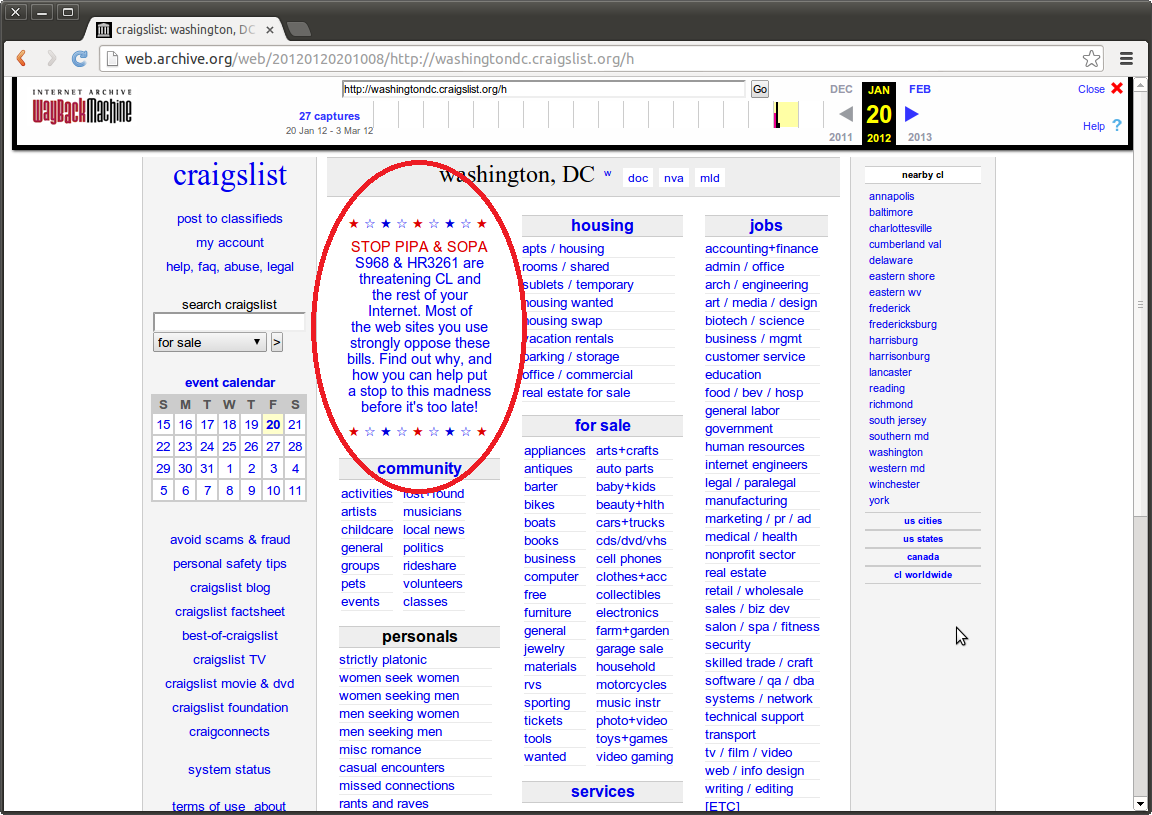
Task: Open post to classifieds
Action: click(229, 219)
